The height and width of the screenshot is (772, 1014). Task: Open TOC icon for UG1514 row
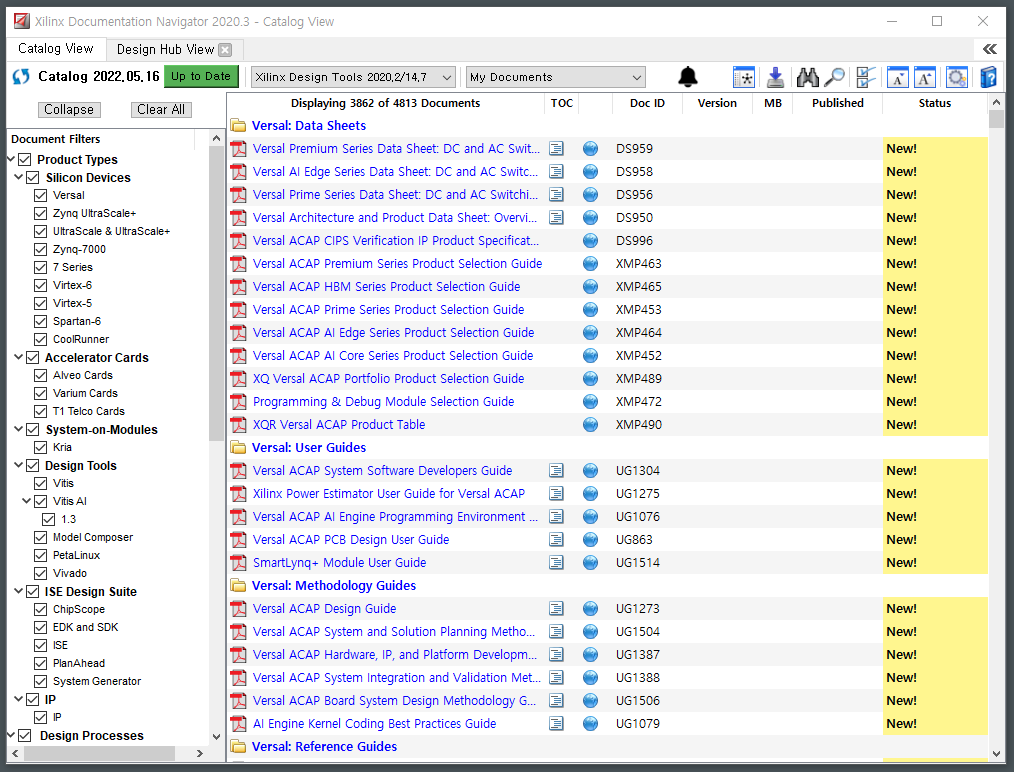pos(556,563)
